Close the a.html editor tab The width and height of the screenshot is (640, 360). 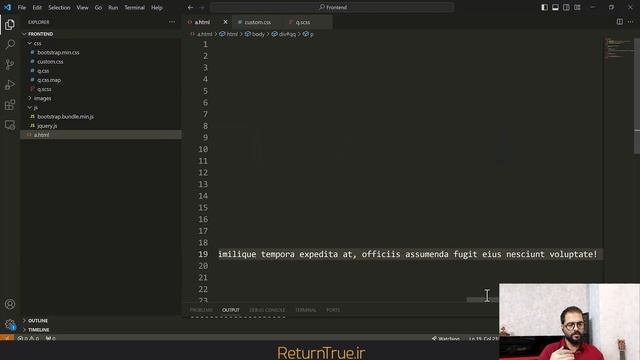(x=225, y=22)
